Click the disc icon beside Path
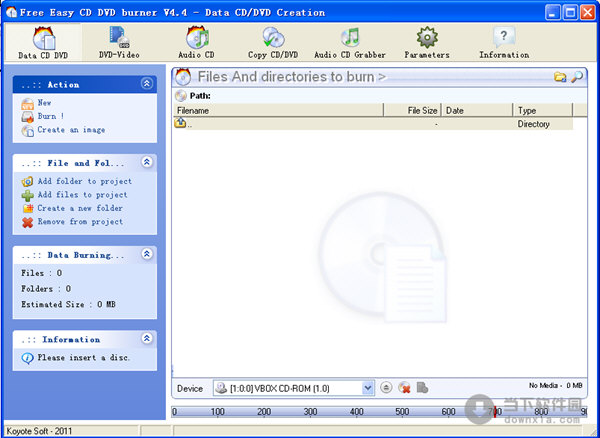Image resolution: width=600 pixels, height=438 pixels. (x=181, y=96)
